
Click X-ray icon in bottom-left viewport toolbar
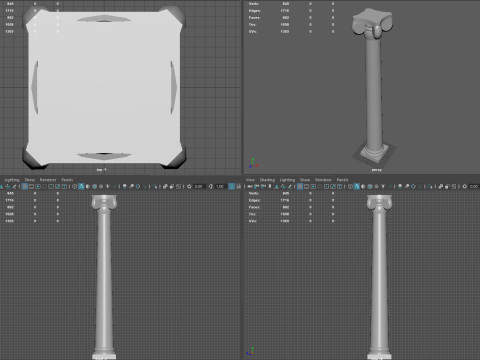pyautogui.click(x=165, y=187)
